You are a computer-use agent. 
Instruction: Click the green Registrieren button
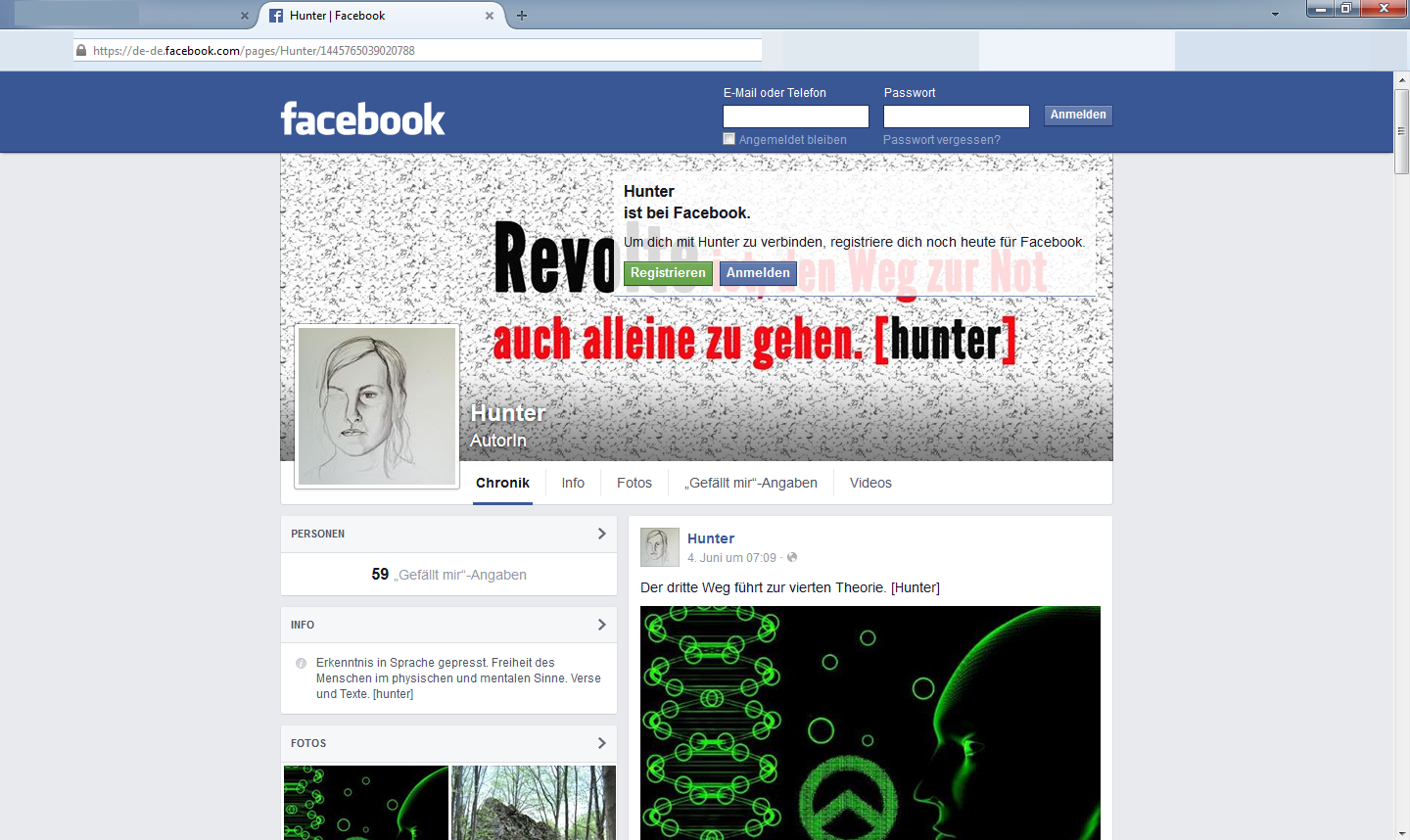pyautogui.click(x=668, y=273)
